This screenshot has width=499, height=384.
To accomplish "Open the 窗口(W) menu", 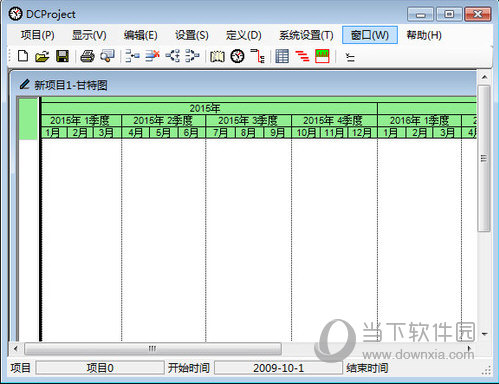I will [x=370, y=35].
